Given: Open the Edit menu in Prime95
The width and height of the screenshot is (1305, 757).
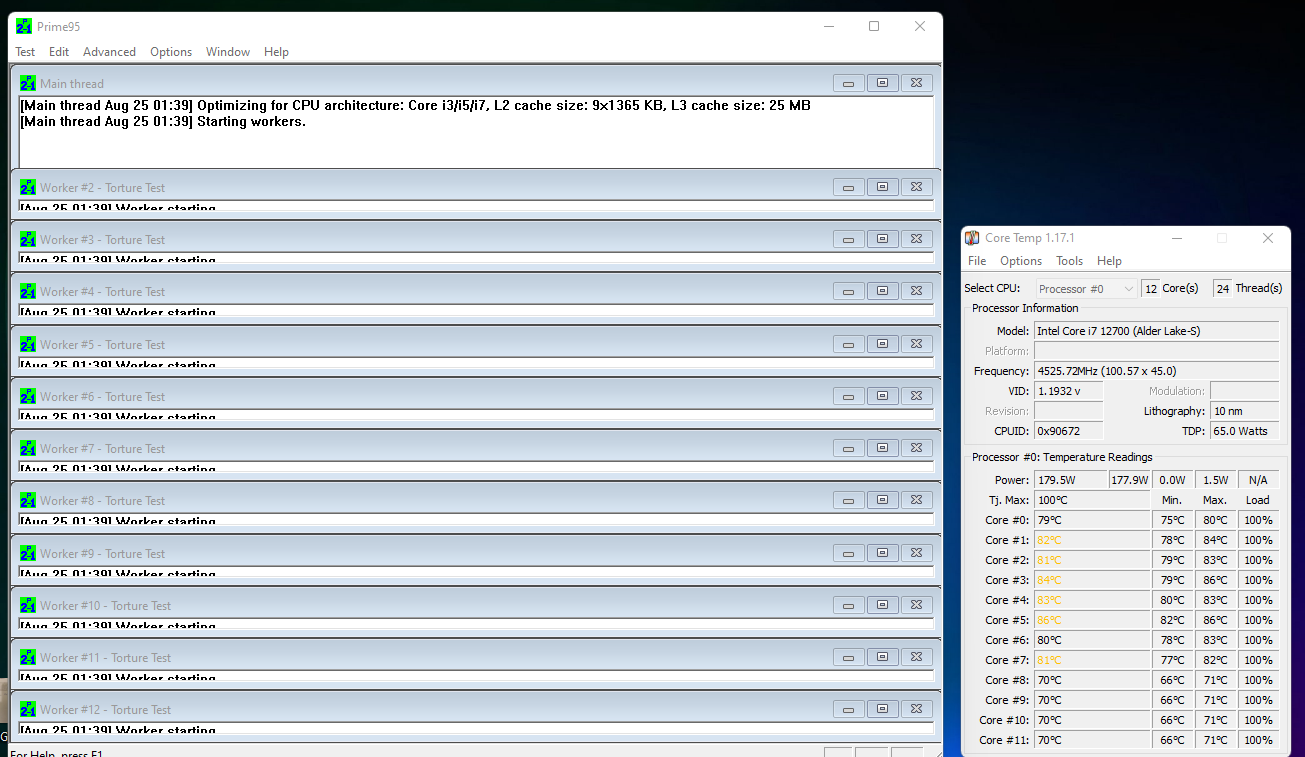Looking at the screenshot, I should 59,52.
